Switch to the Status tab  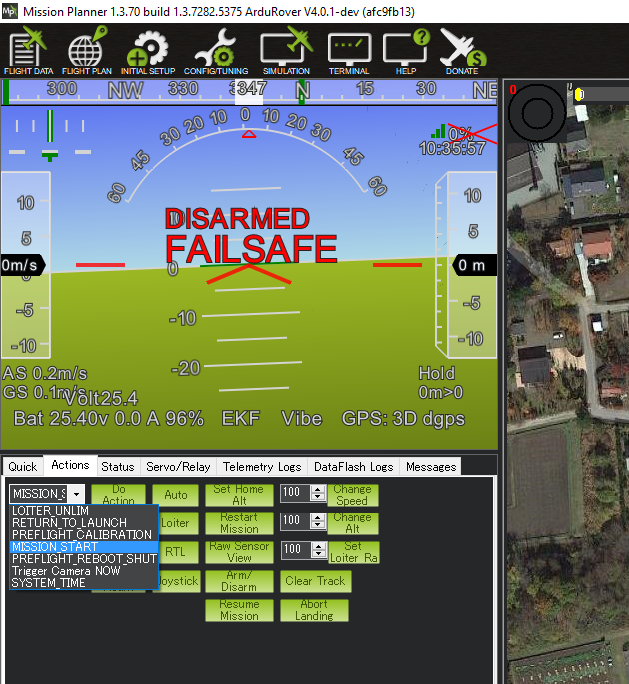tap(117, 467)
